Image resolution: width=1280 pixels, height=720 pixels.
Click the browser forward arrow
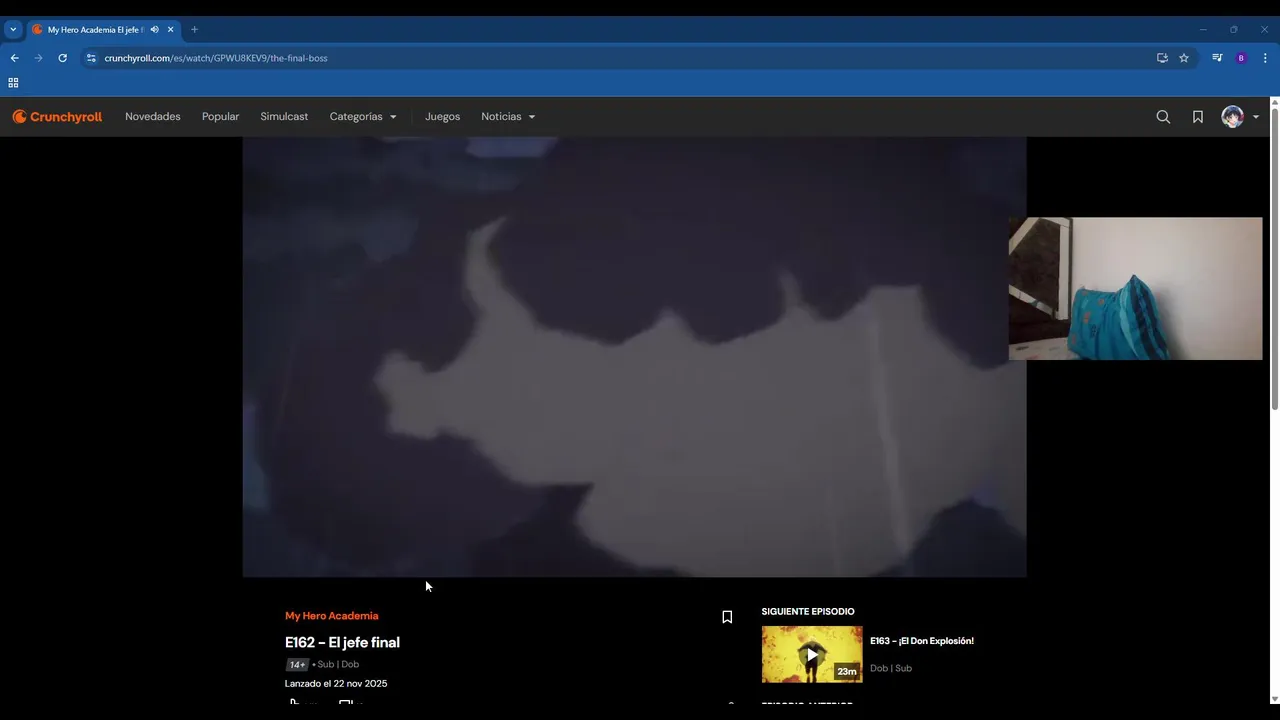tap(38, 58)
